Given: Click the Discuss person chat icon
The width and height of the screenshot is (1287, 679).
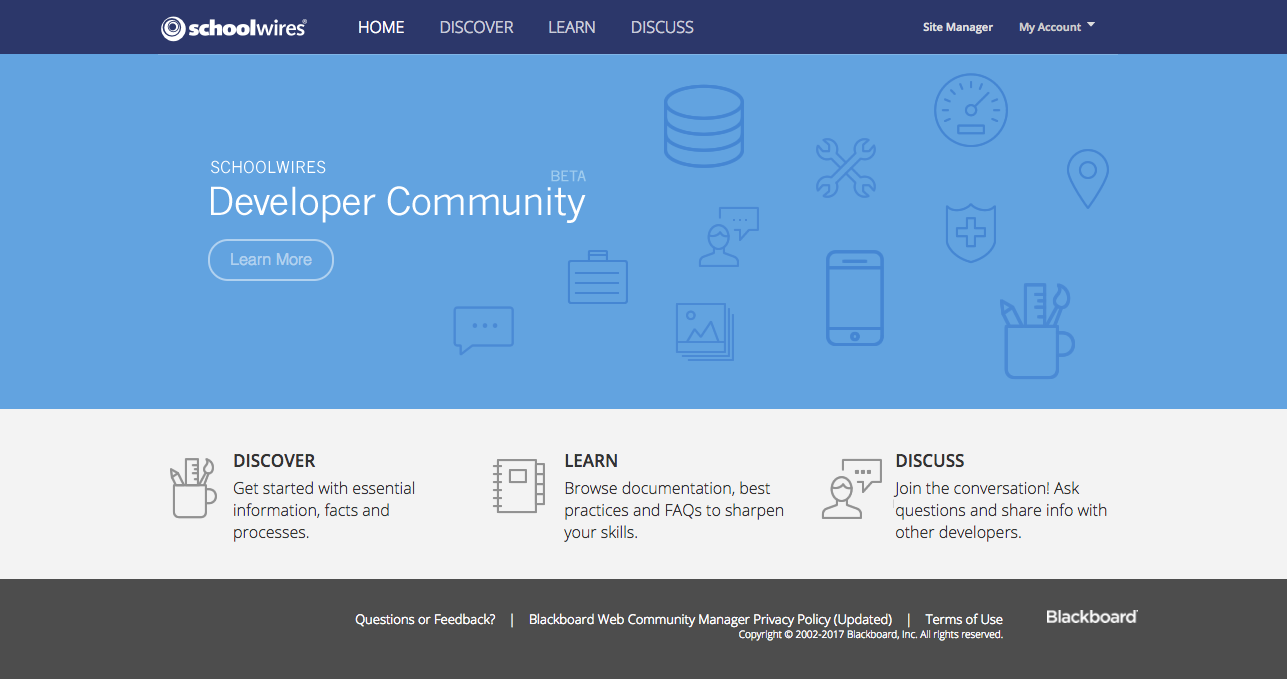Looking at the screenshot, I should pos(851,489).
